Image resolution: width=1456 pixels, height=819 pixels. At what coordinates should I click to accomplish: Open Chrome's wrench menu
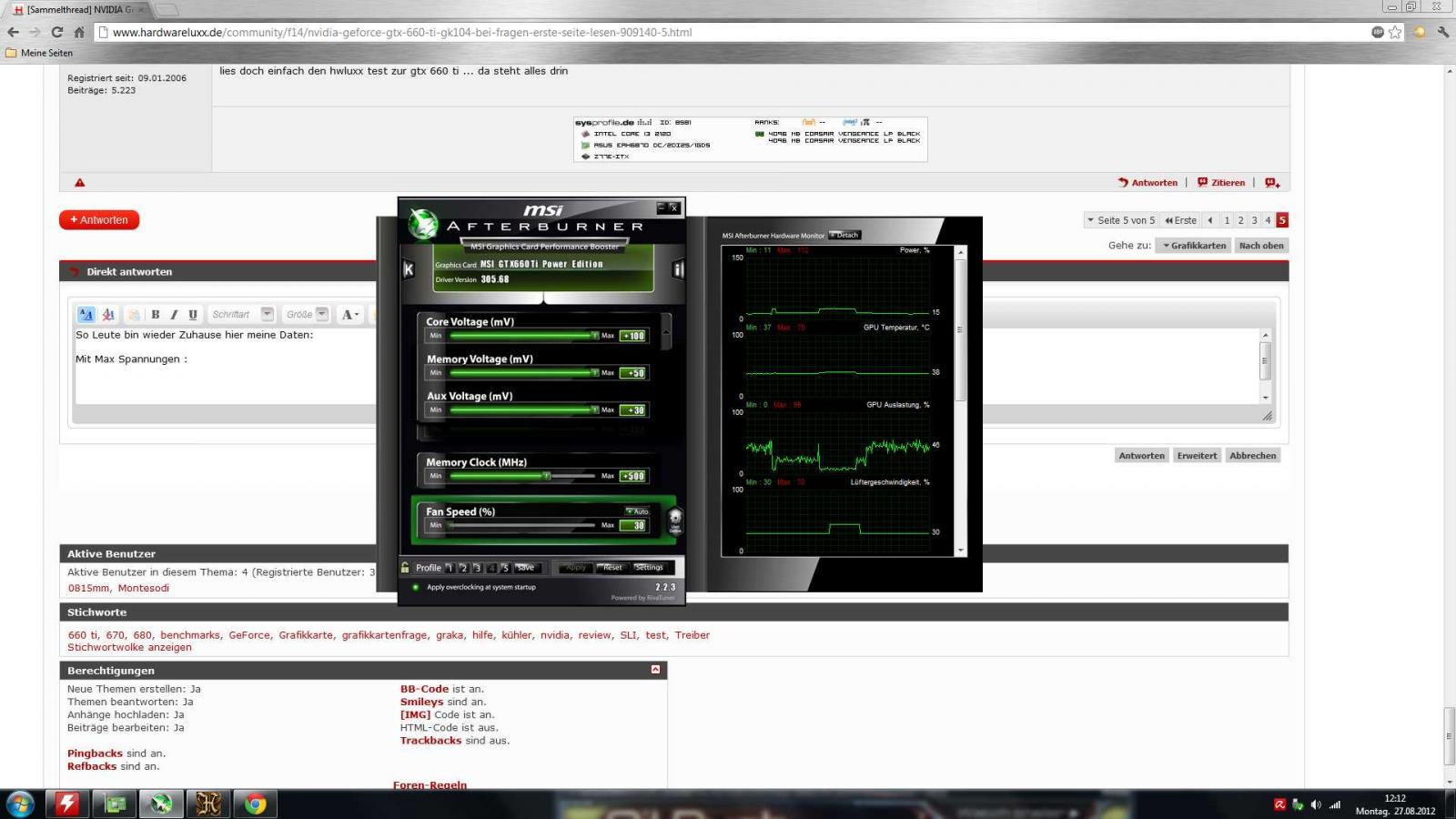tap(1442, 32)
